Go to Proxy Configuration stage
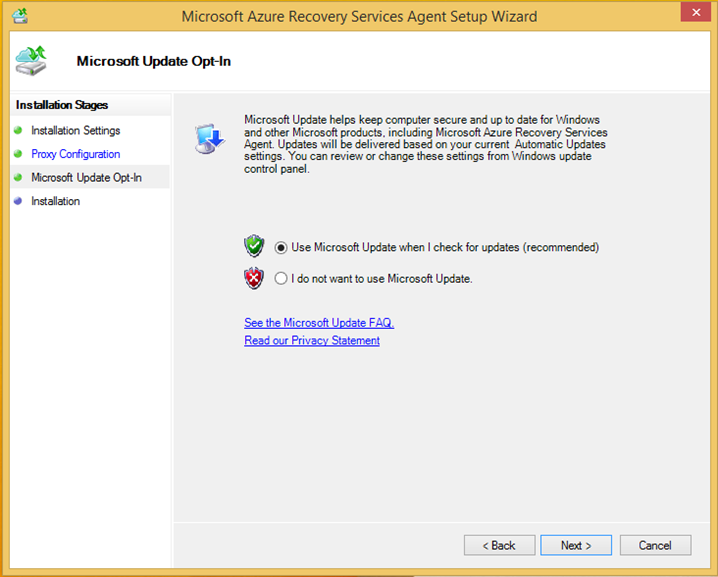This screenshot has height=577, width=718. click(76, 154)
